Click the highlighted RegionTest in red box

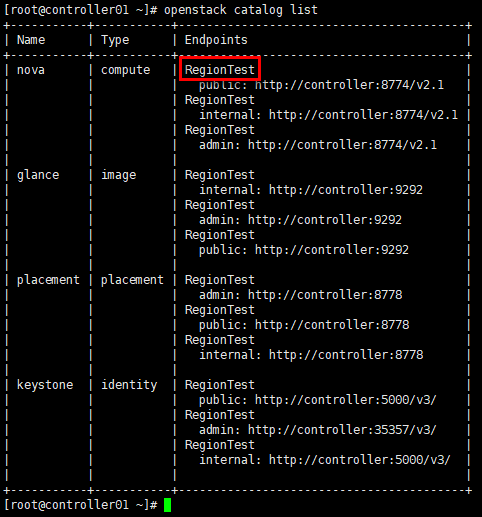[x=220, y=69]
